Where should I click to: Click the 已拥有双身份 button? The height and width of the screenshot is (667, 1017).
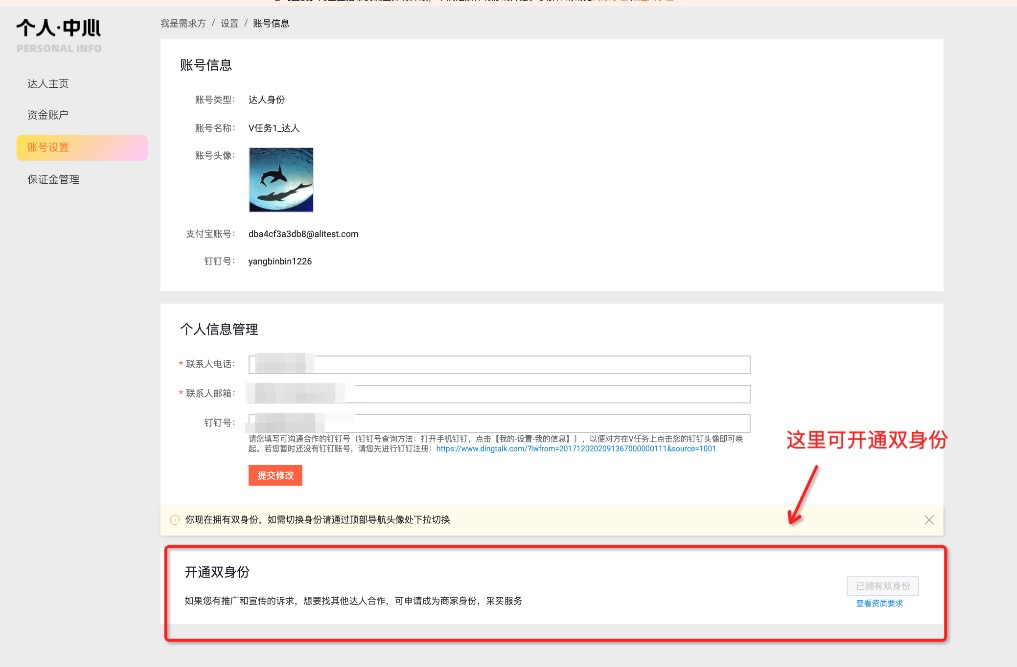point(883,586)
